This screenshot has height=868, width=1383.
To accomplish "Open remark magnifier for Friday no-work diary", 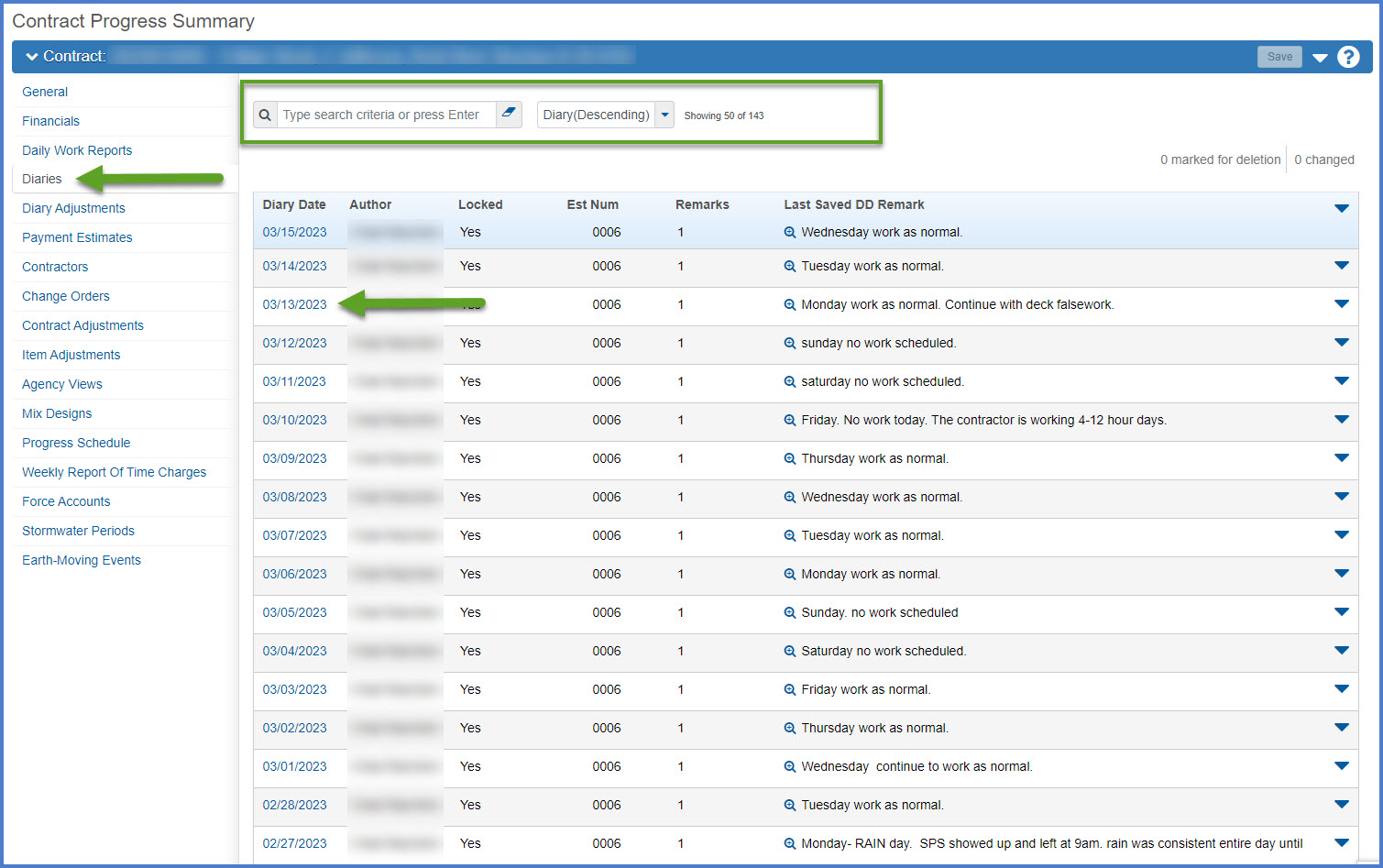I will pos(790,421).
